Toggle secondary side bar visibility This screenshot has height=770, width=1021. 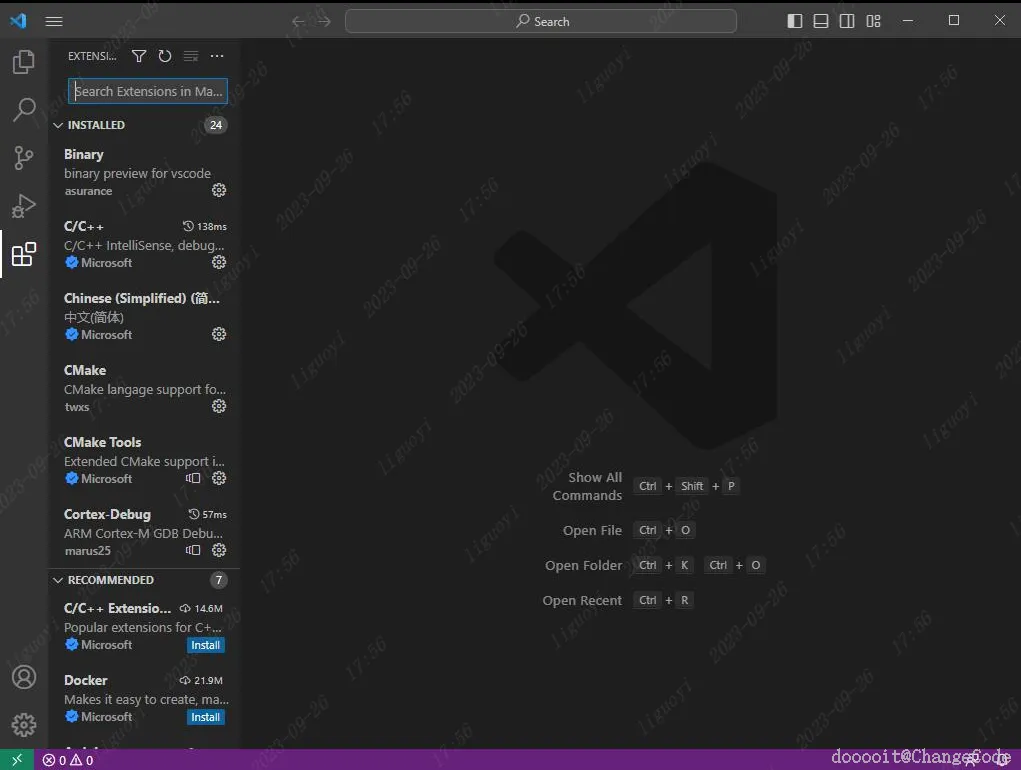coord(847,21)
